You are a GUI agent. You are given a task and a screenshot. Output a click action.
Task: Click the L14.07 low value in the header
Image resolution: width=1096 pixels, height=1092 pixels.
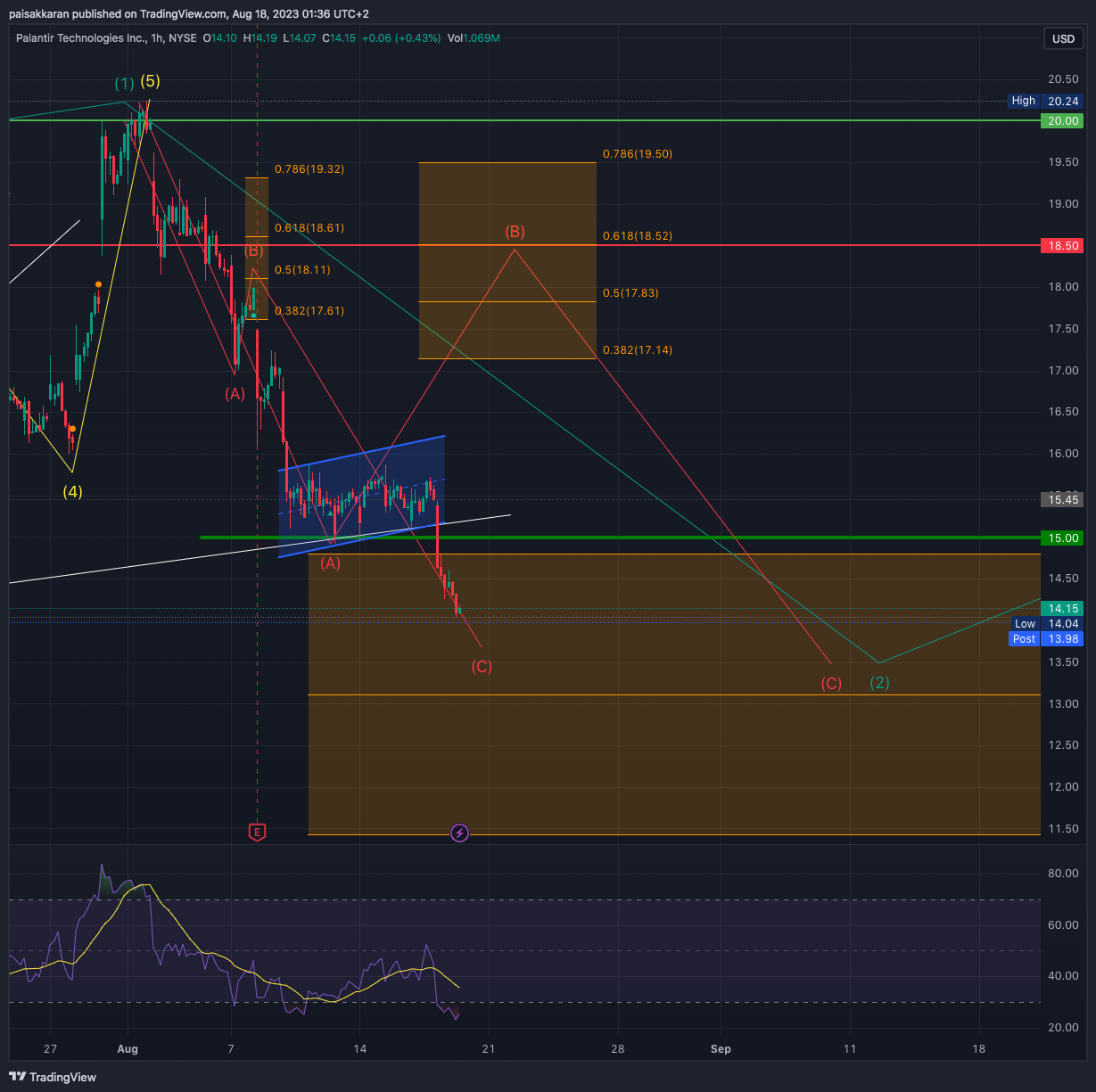(x=300, y=38)
